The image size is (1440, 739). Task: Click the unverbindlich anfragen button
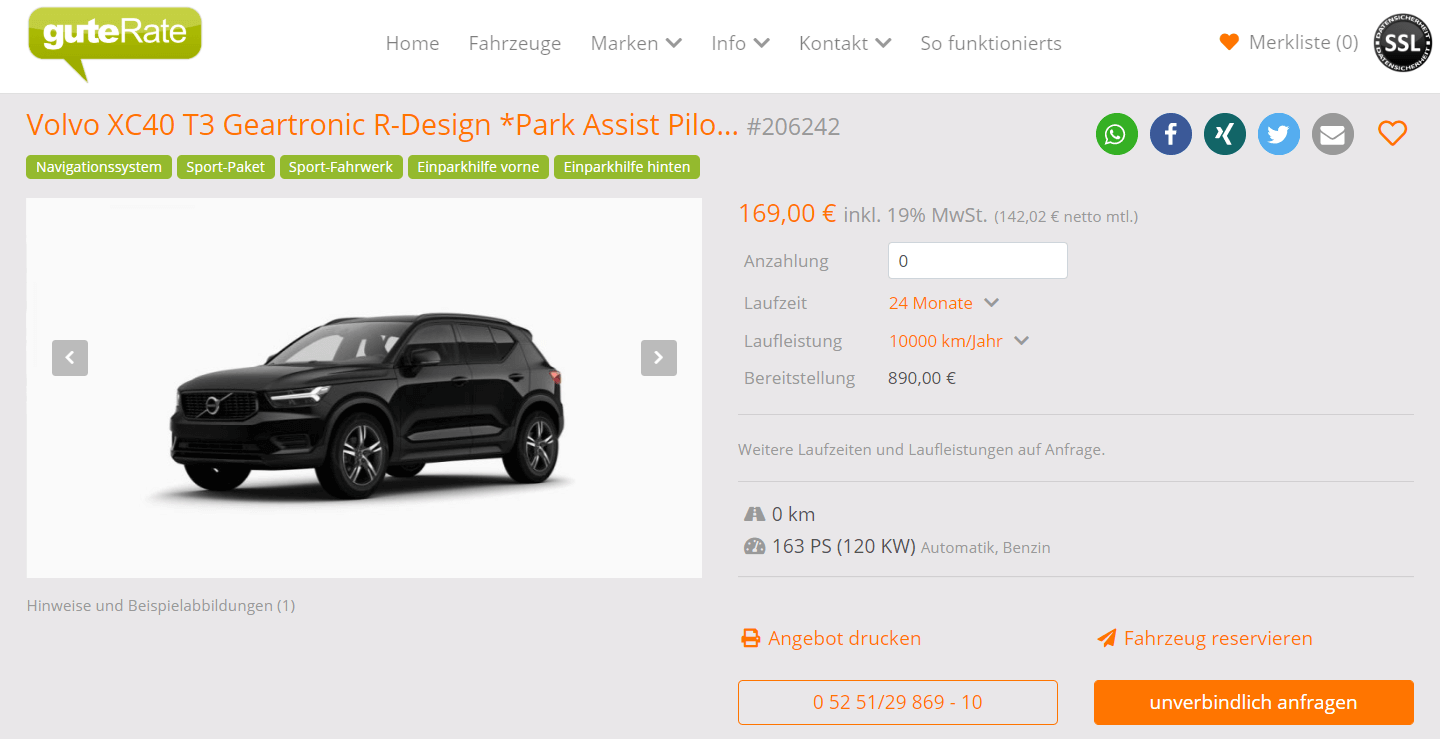1254,702
